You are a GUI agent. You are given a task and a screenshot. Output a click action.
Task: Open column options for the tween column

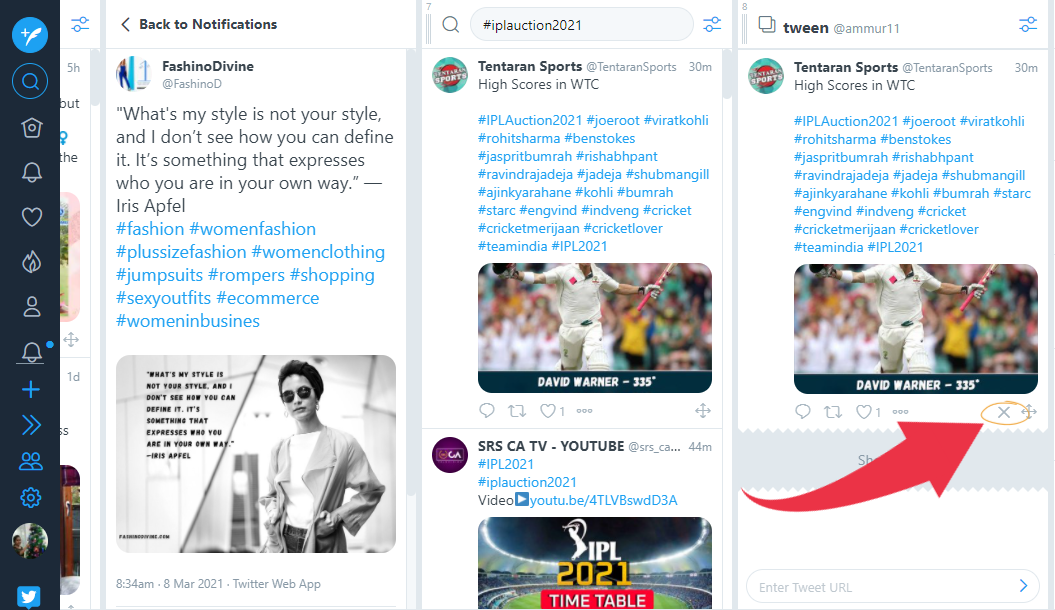(1027, 25)
